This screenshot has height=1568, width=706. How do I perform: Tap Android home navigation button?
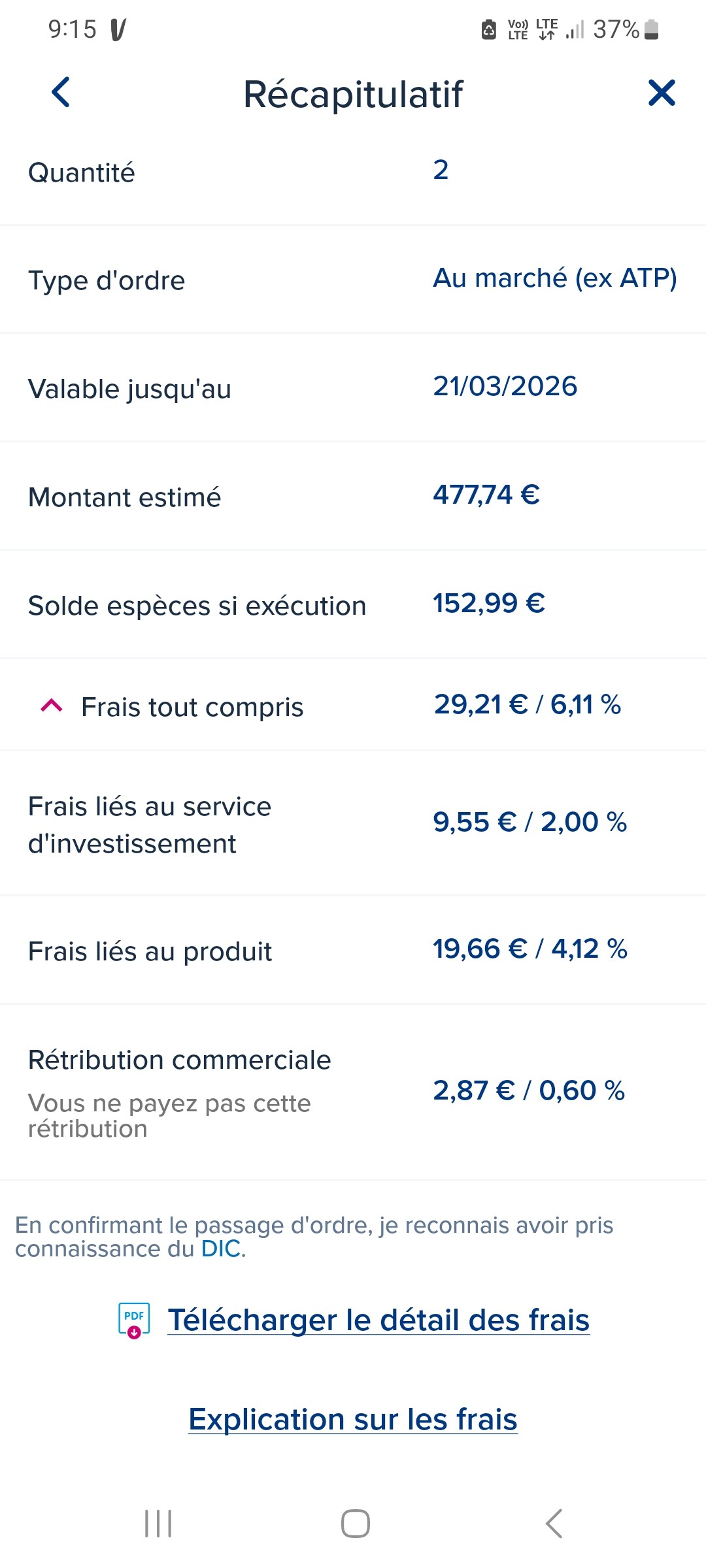pyautogui.click(x=355, y=1524)
